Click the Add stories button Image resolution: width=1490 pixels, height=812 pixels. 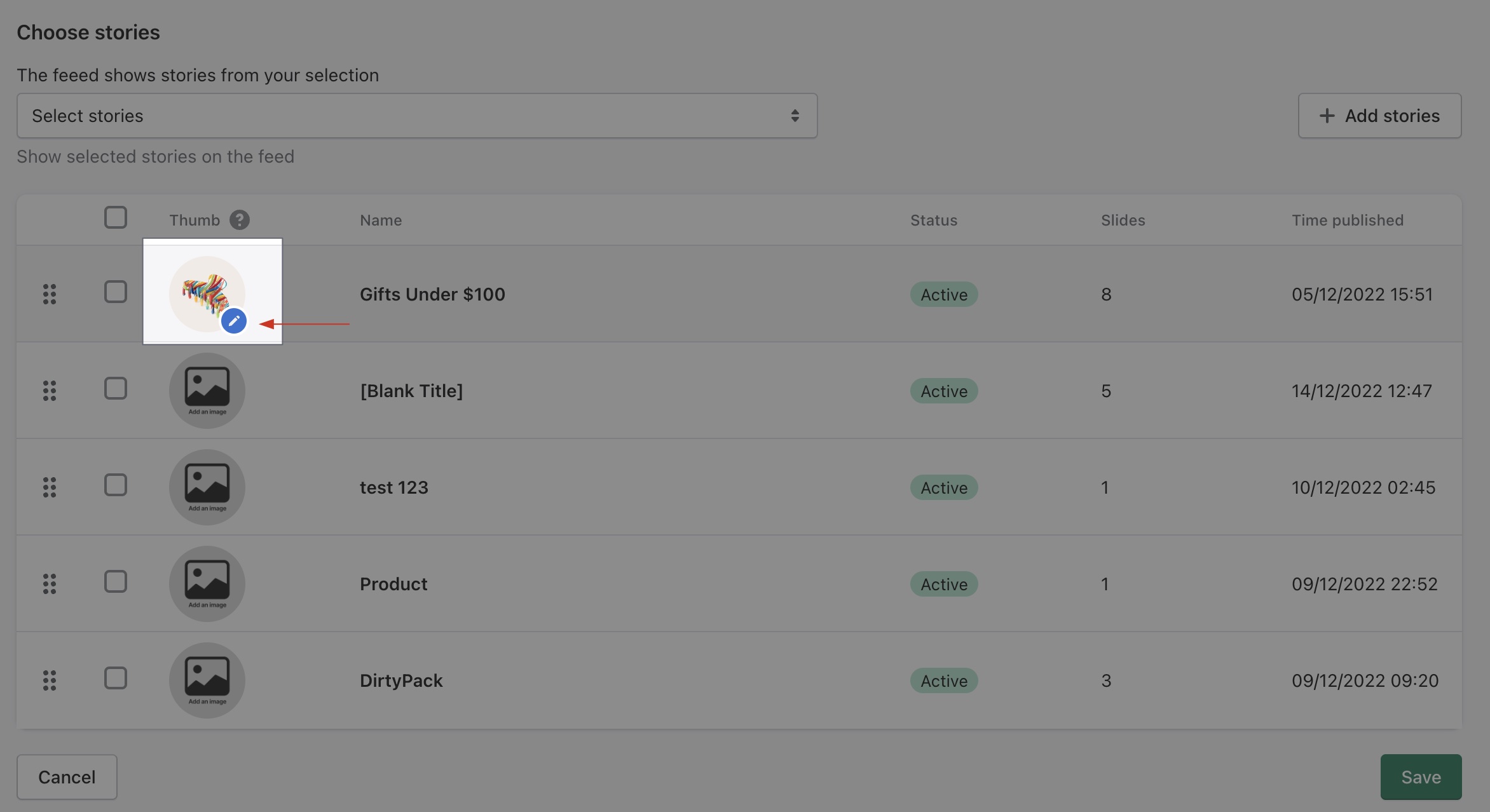[x=1379, y=116]
